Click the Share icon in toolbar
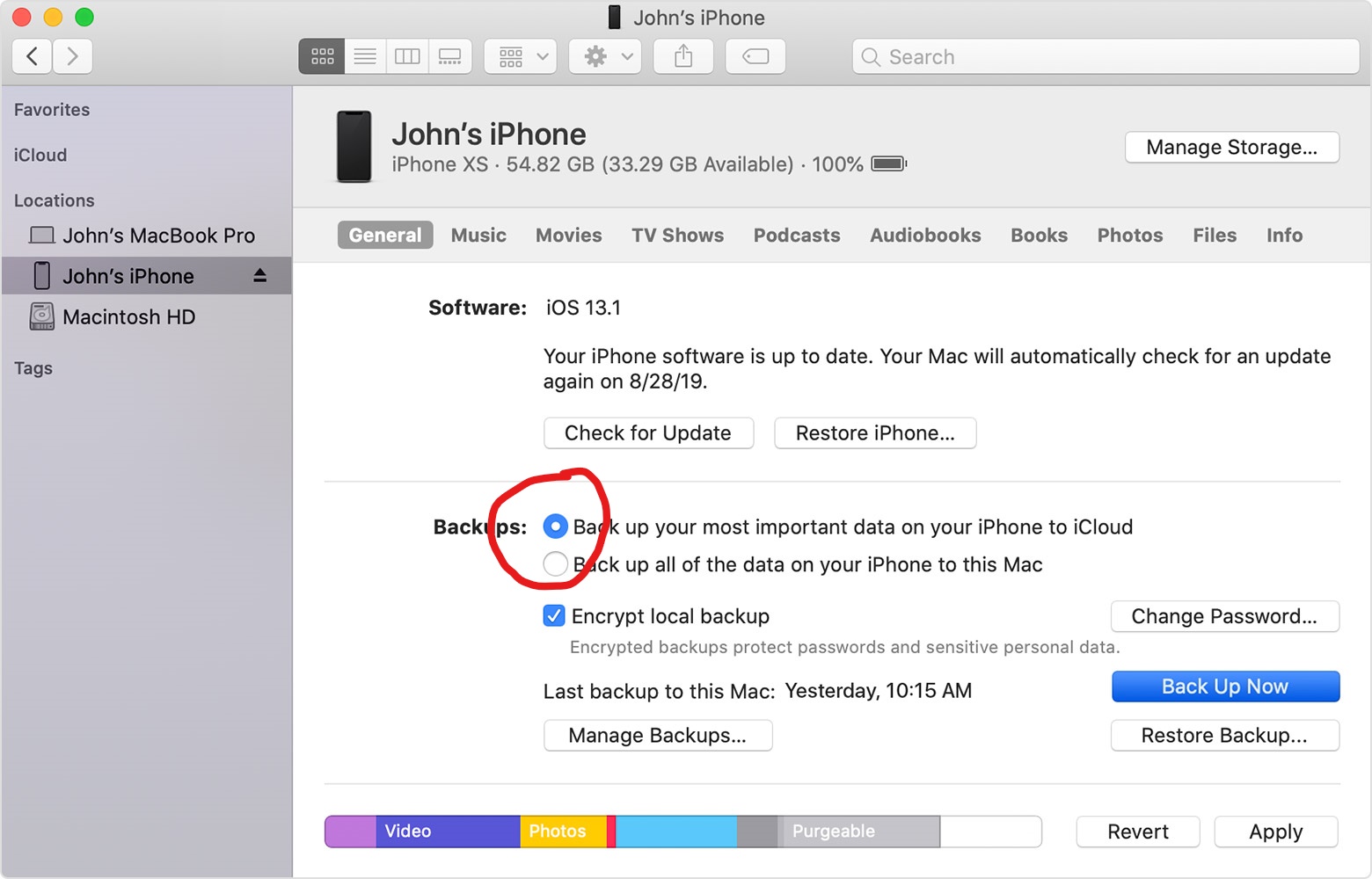Screen dimensions: 1372x879 point(683,56)
